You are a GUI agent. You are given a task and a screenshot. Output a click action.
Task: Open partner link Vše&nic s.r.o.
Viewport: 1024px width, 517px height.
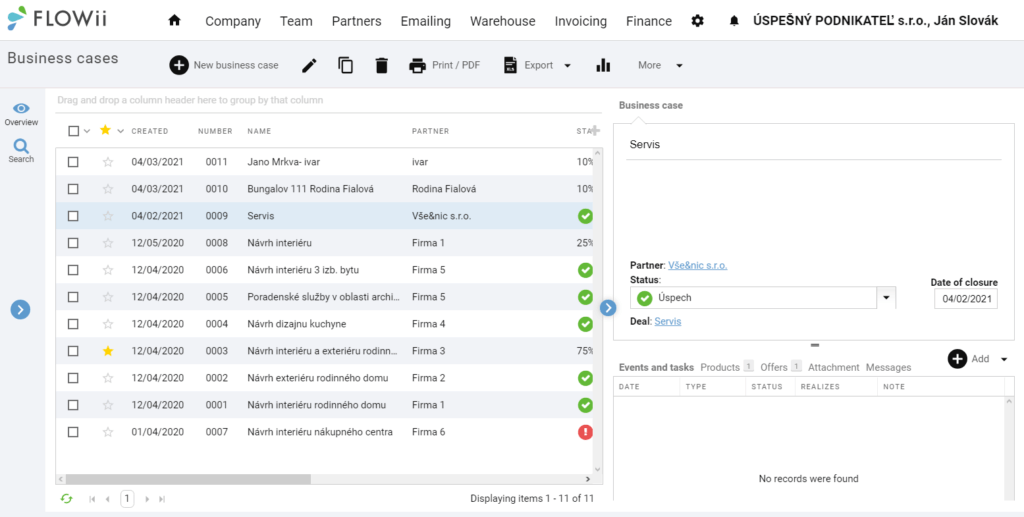pos(697,266)
